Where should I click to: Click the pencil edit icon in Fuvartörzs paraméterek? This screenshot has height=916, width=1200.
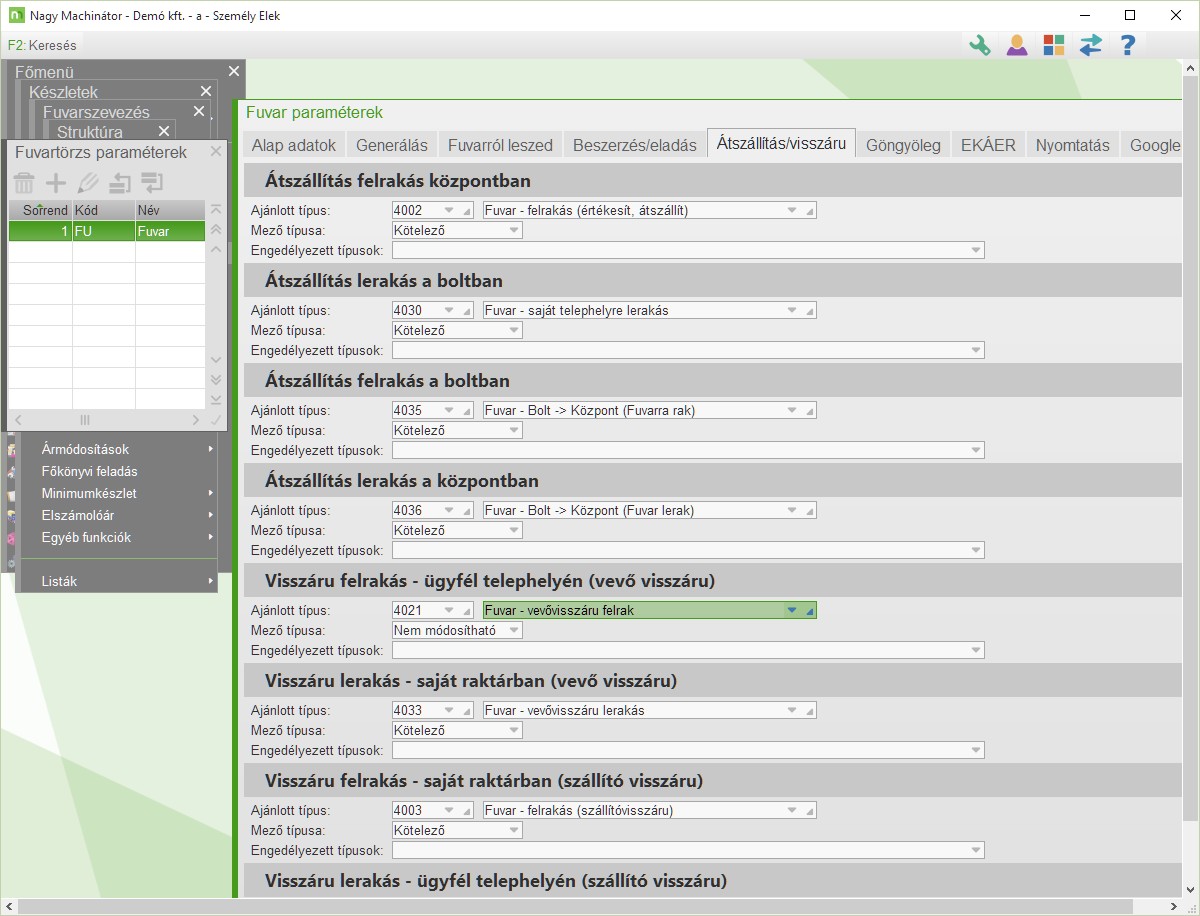click(88, 183)
